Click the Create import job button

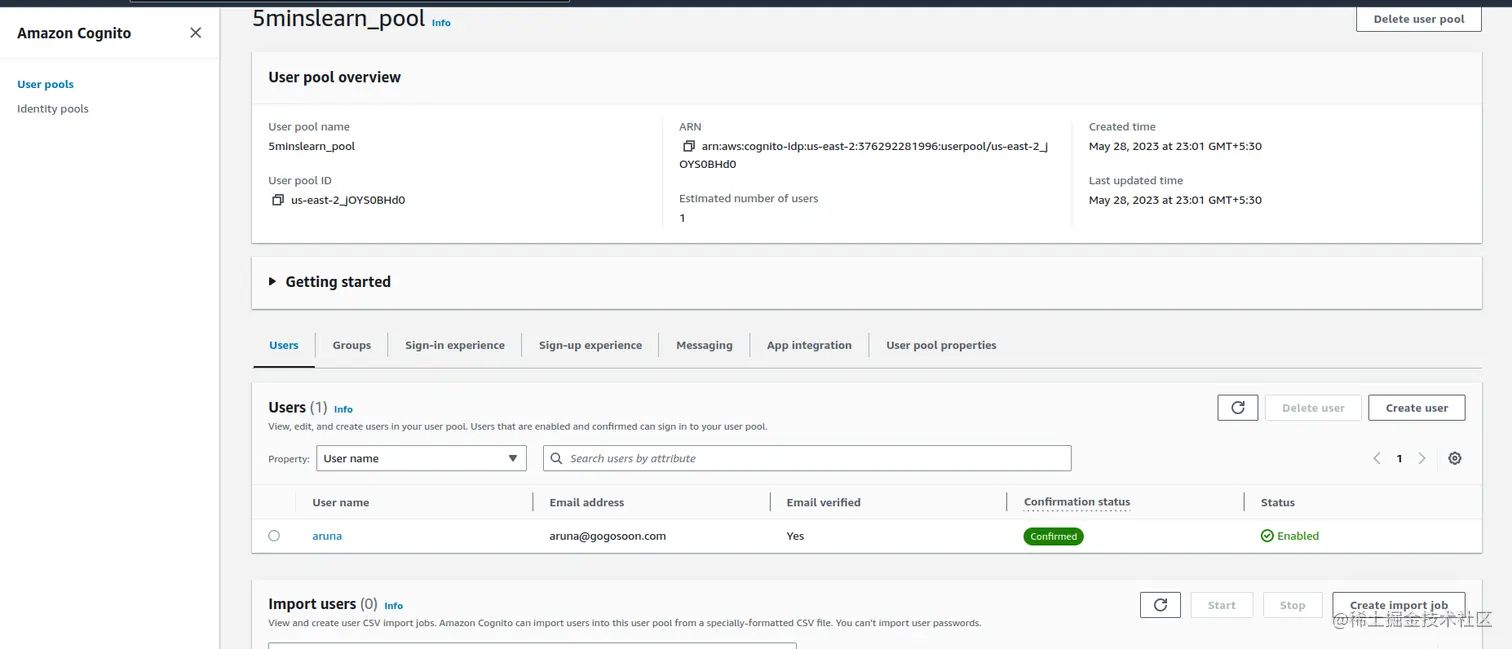(1399, 605)
